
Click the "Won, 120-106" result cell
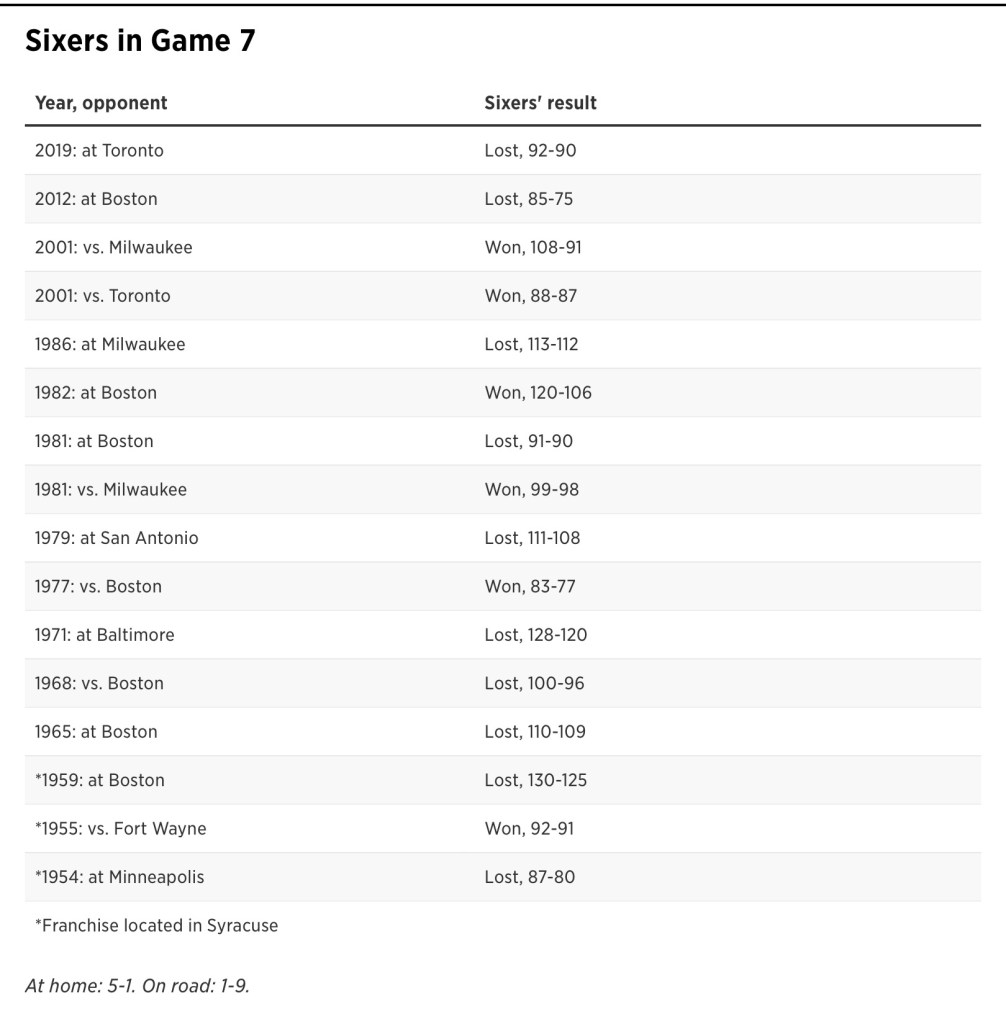point(538,393)
